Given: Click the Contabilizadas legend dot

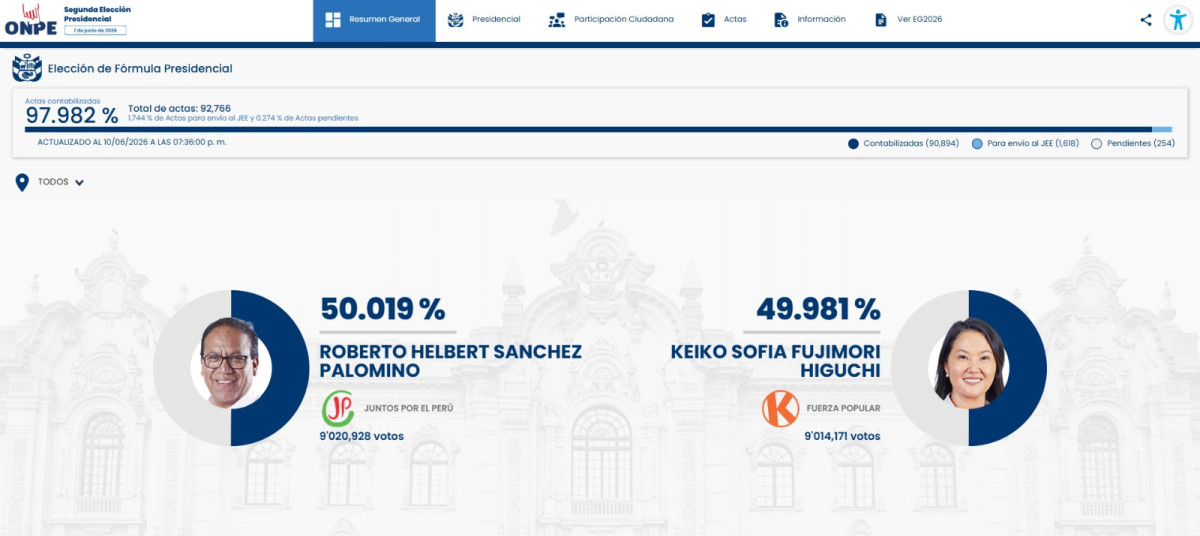Looking at the screenshot, I should 853,144.
